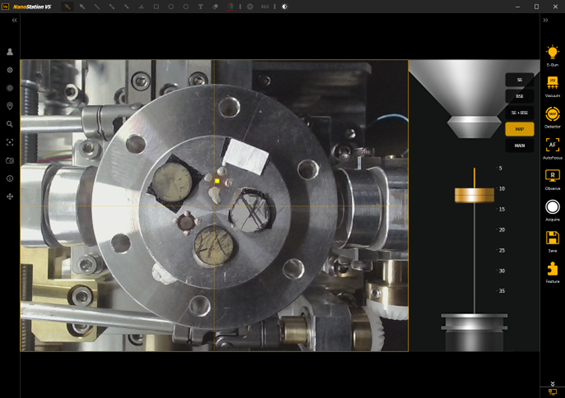Select the SE detector mode
Image resolution: width=565 pixels, height=398 pixels.
pos(519,80)
